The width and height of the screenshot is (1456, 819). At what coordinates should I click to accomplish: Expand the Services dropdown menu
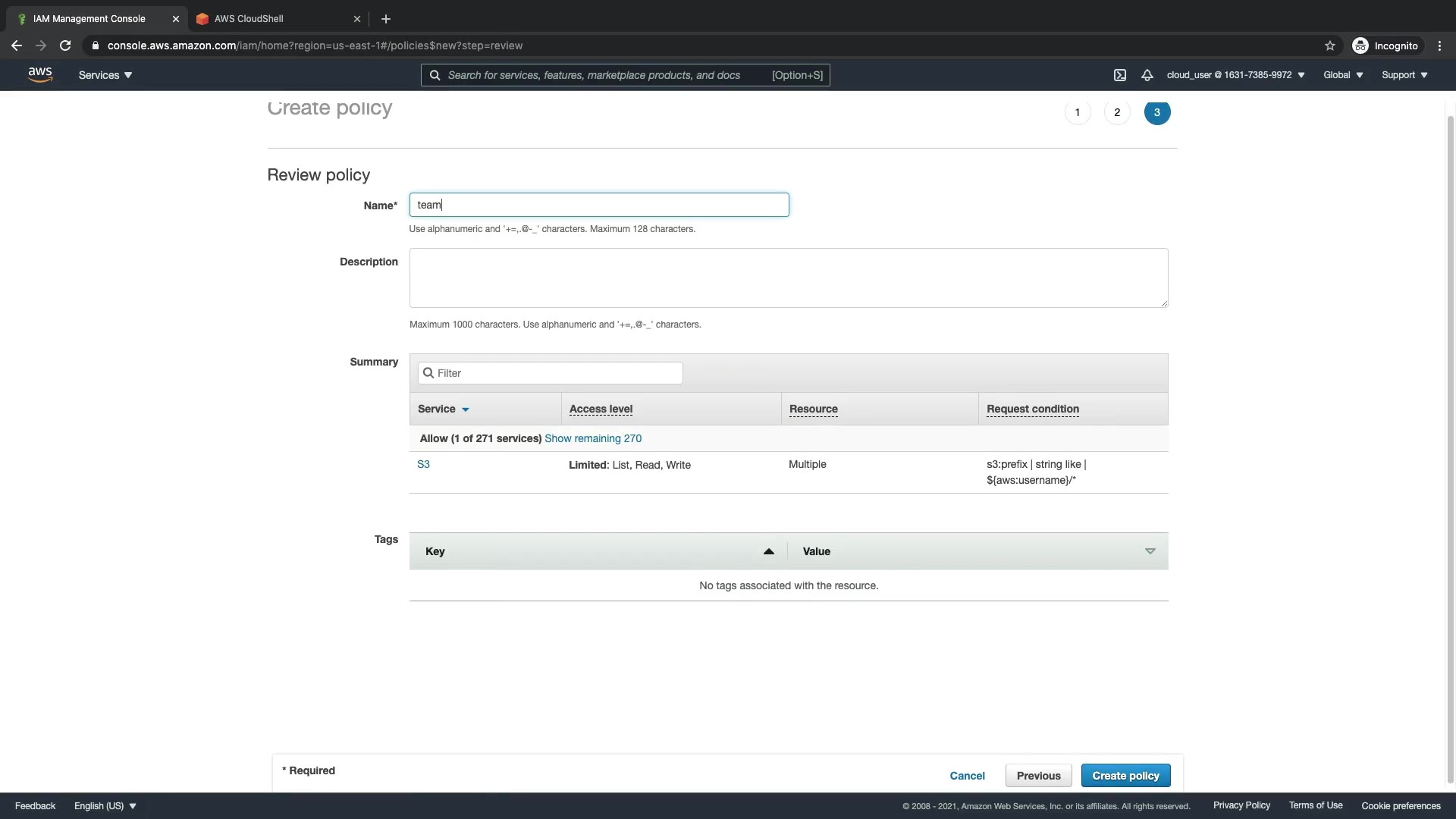click(x=105, y=75)
